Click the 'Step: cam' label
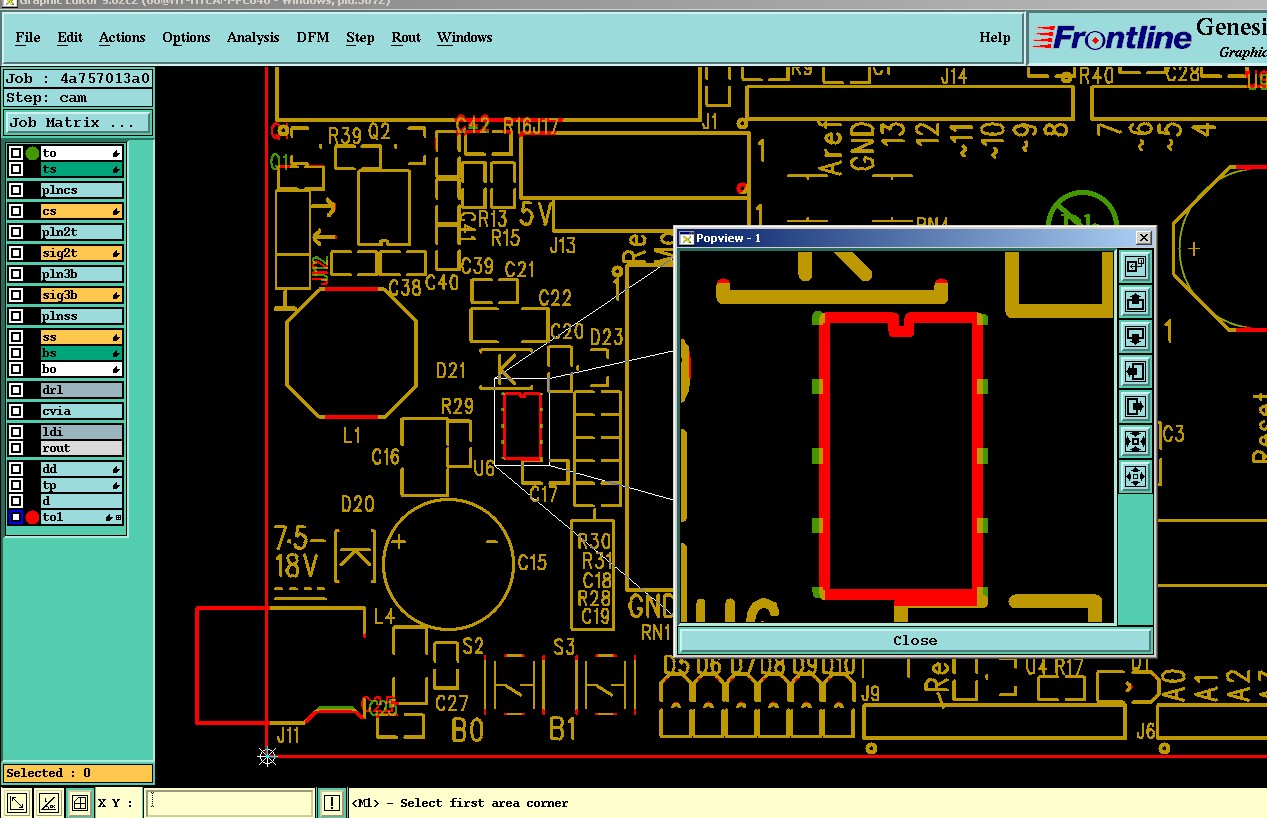Screen dimensions: 1267x818 pyautogui.click(x=78, y=98)
